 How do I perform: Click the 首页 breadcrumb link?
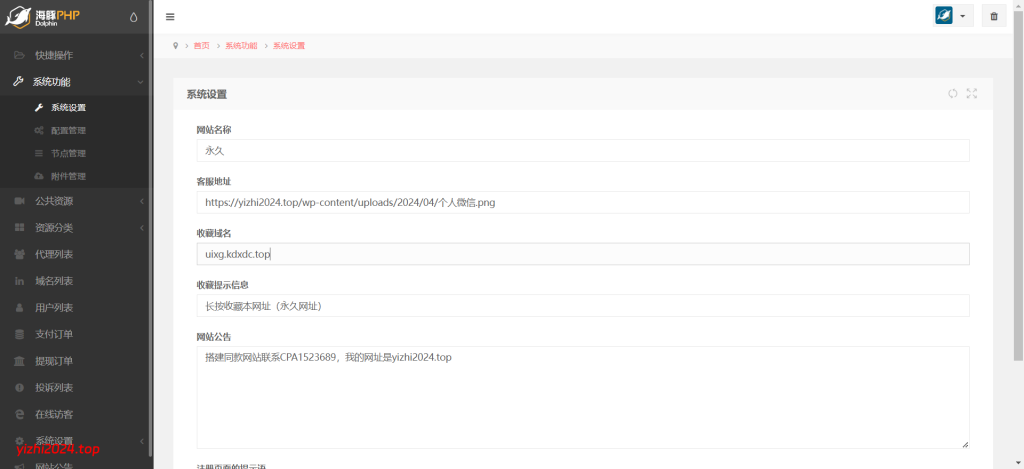point(202,46)
